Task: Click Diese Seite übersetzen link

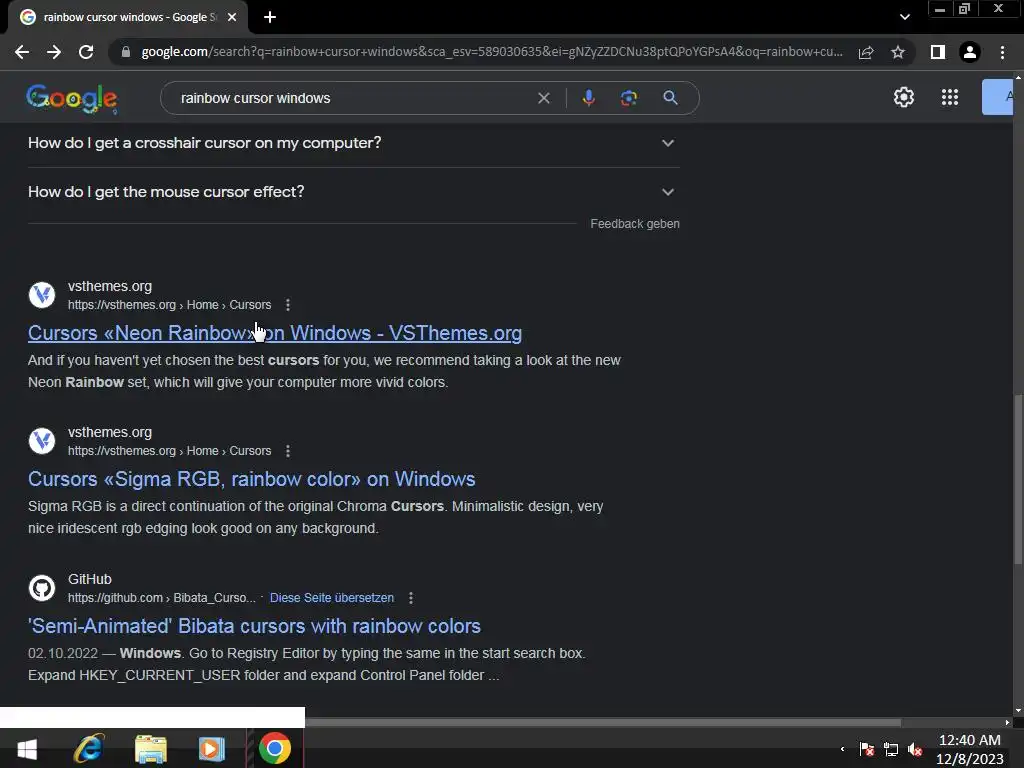Action: point(332,598)
